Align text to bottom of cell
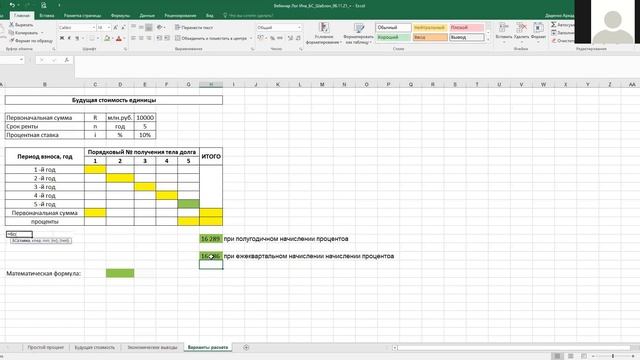This screenshot has height=360, width=640. coord(149,27)
